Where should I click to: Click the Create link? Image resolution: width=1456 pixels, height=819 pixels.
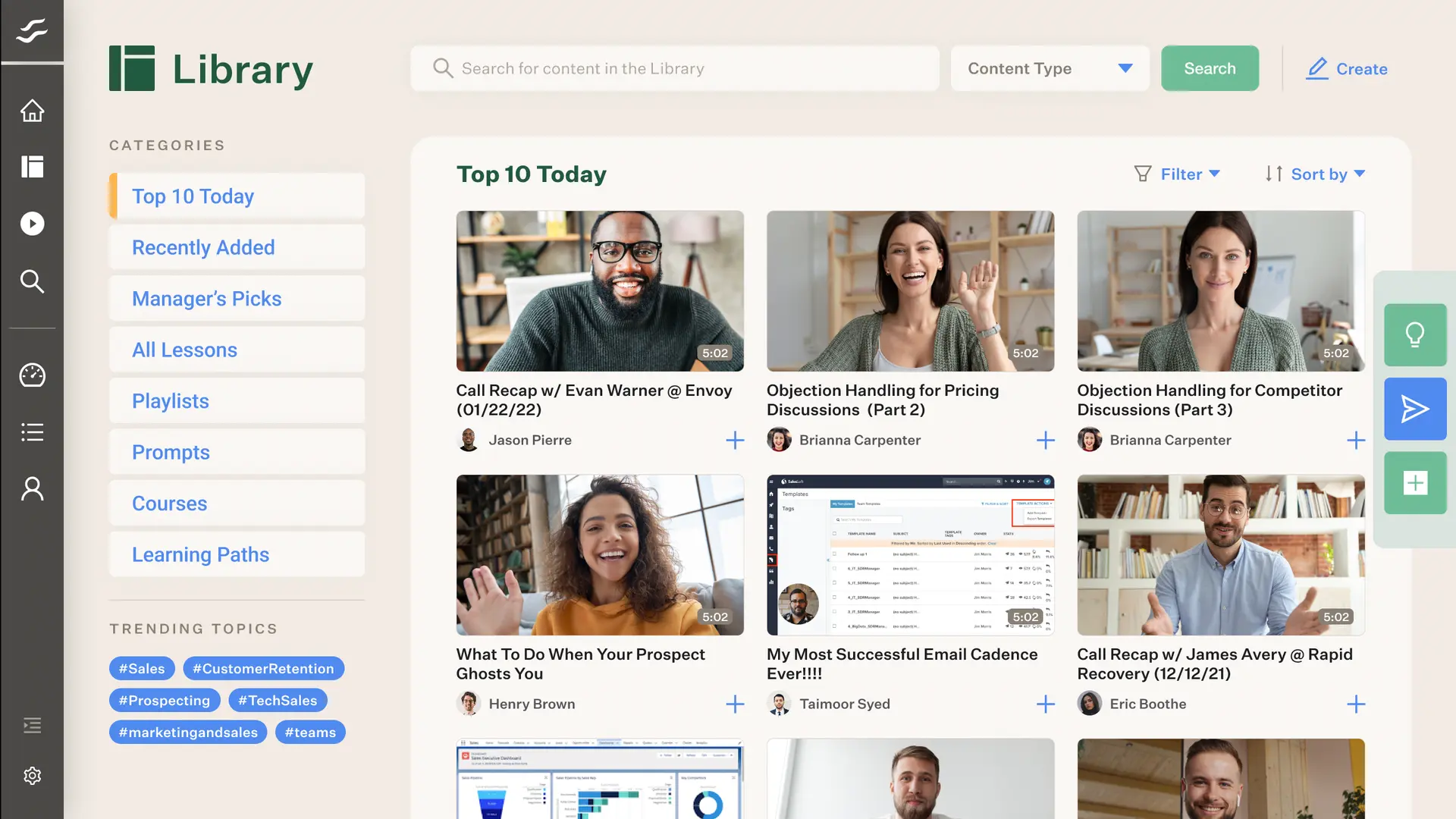pyautogui.click(x=1347, y=69)
